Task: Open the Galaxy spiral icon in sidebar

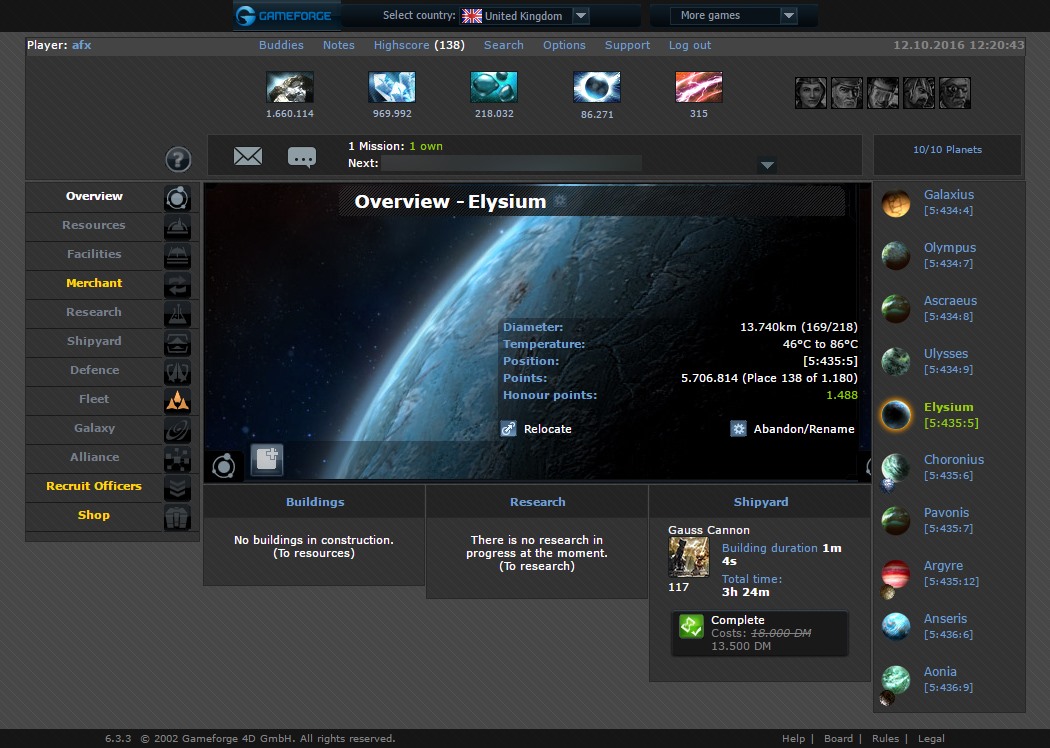Action: (x=177, y=429)
